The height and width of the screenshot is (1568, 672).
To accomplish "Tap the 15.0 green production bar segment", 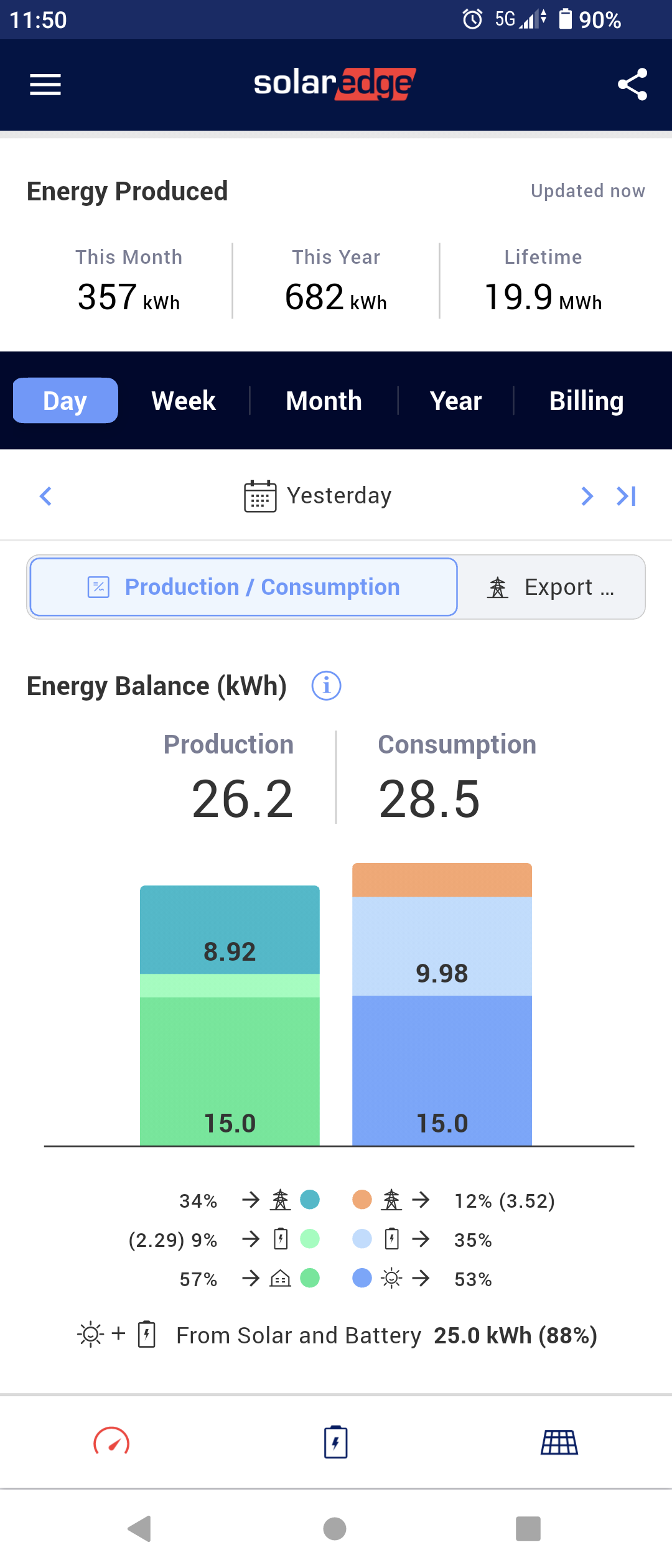I will click(230, 1070).
